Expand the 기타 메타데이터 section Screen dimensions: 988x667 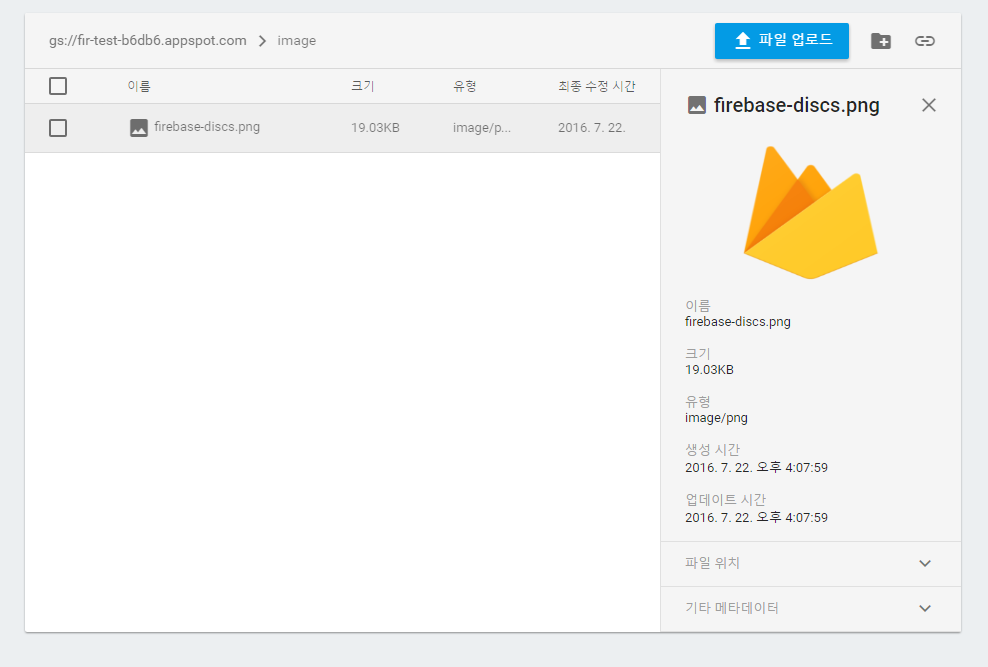(x=810, y=608)
